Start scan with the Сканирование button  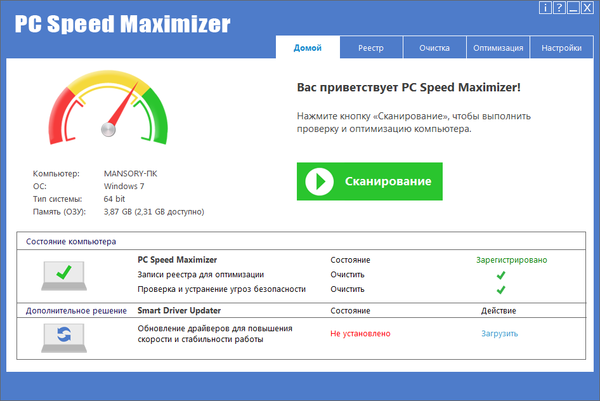[x=370, y=181]
